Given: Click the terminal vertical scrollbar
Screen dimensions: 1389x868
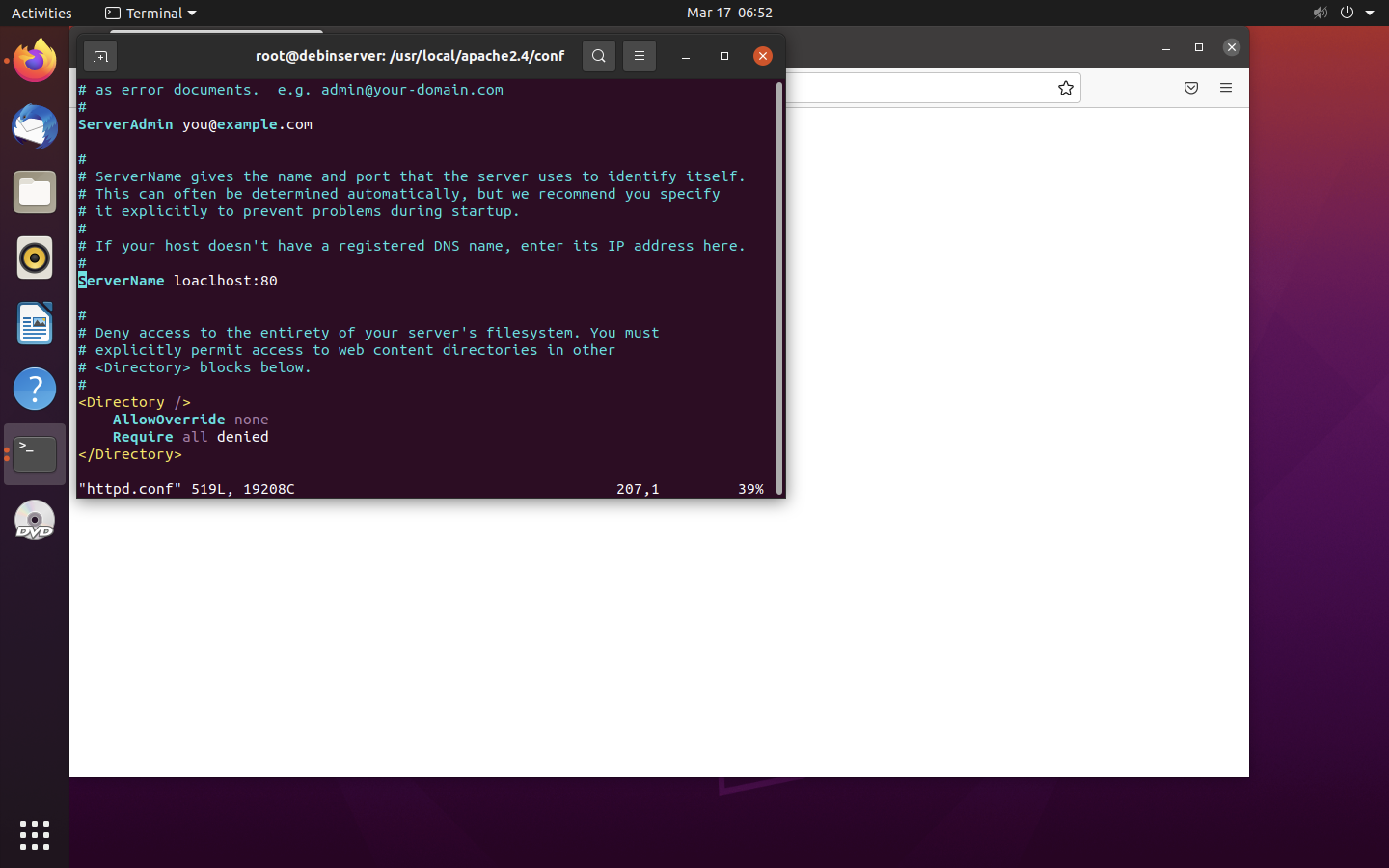Looking at the screenshot, I should click(779, 287).
